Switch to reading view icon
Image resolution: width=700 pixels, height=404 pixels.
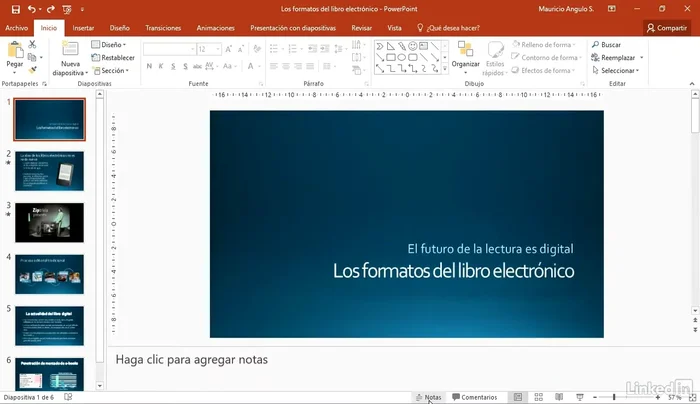tap(559, 397)
